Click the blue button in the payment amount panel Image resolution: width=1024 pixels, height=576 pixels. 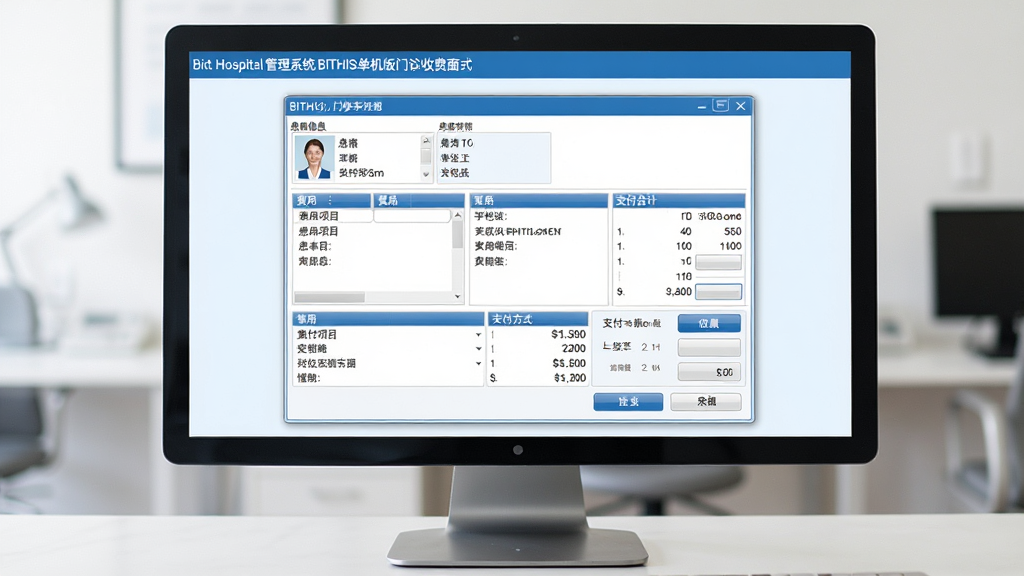[x=709, y=323]
